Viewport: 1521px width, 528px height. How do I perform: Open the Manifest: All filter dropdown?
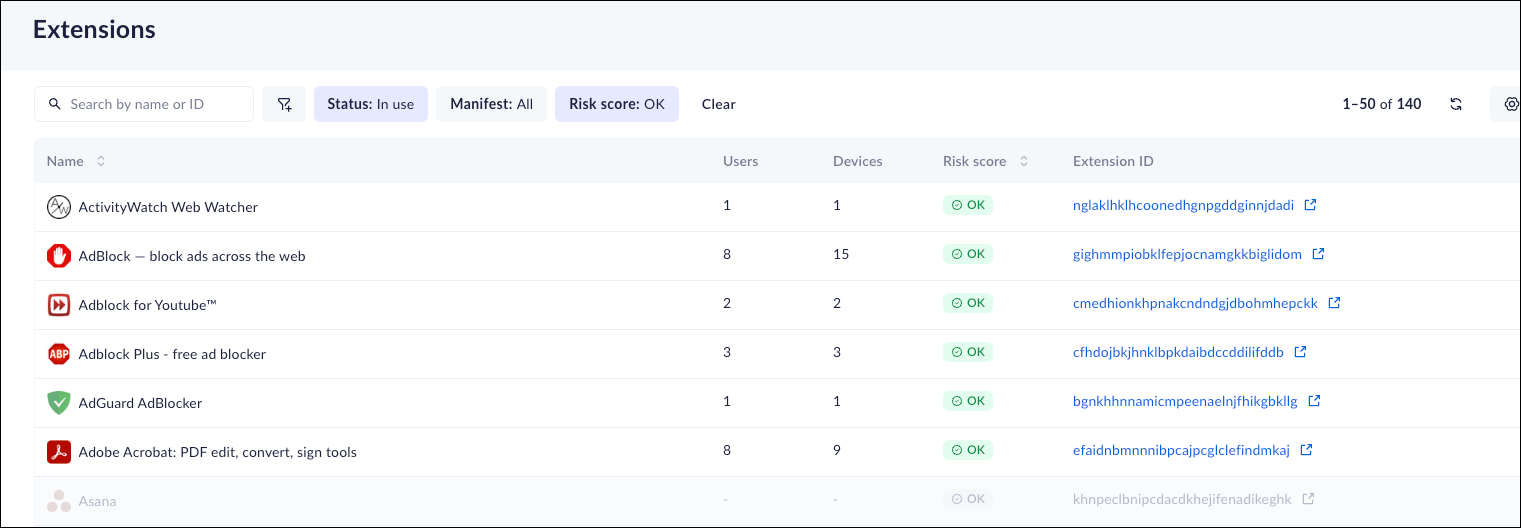[x=491, y=104]
